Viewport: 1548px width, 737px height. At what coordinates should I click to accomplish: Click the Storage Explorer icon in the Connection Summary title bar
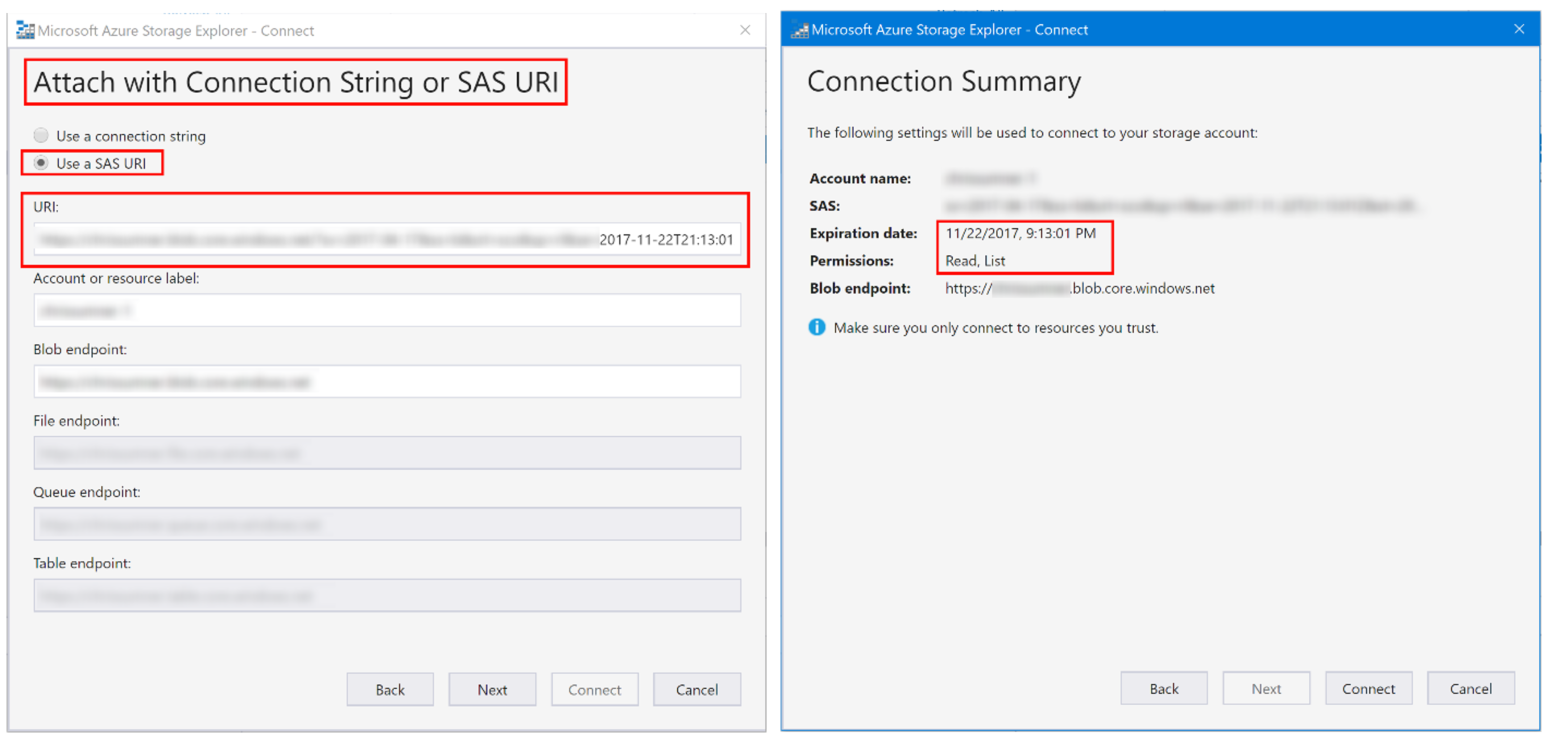(799, 29)
